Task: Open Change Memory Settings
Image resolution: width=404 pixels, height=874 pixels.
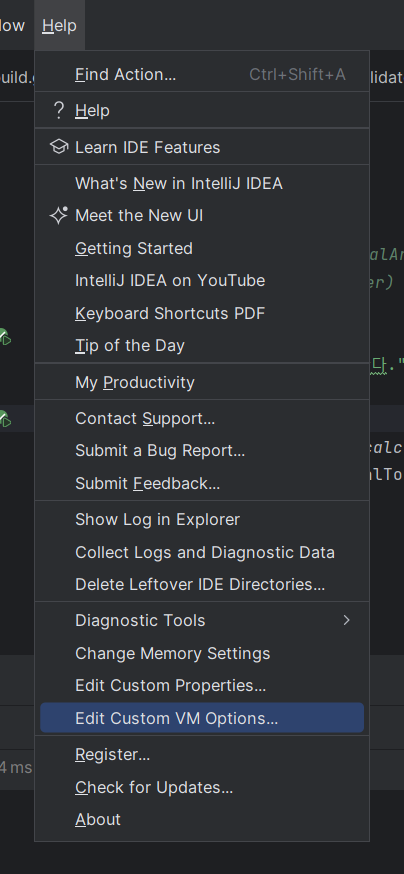Action: pyautogui.click(x=202, y=653)
